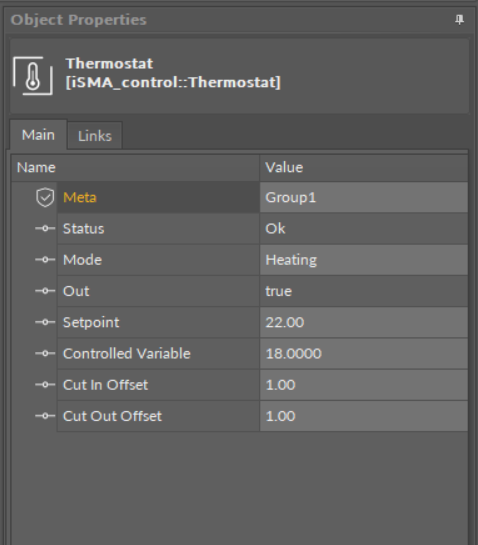Select the Main tab
The image size is (478, 545).
point(38,135)
